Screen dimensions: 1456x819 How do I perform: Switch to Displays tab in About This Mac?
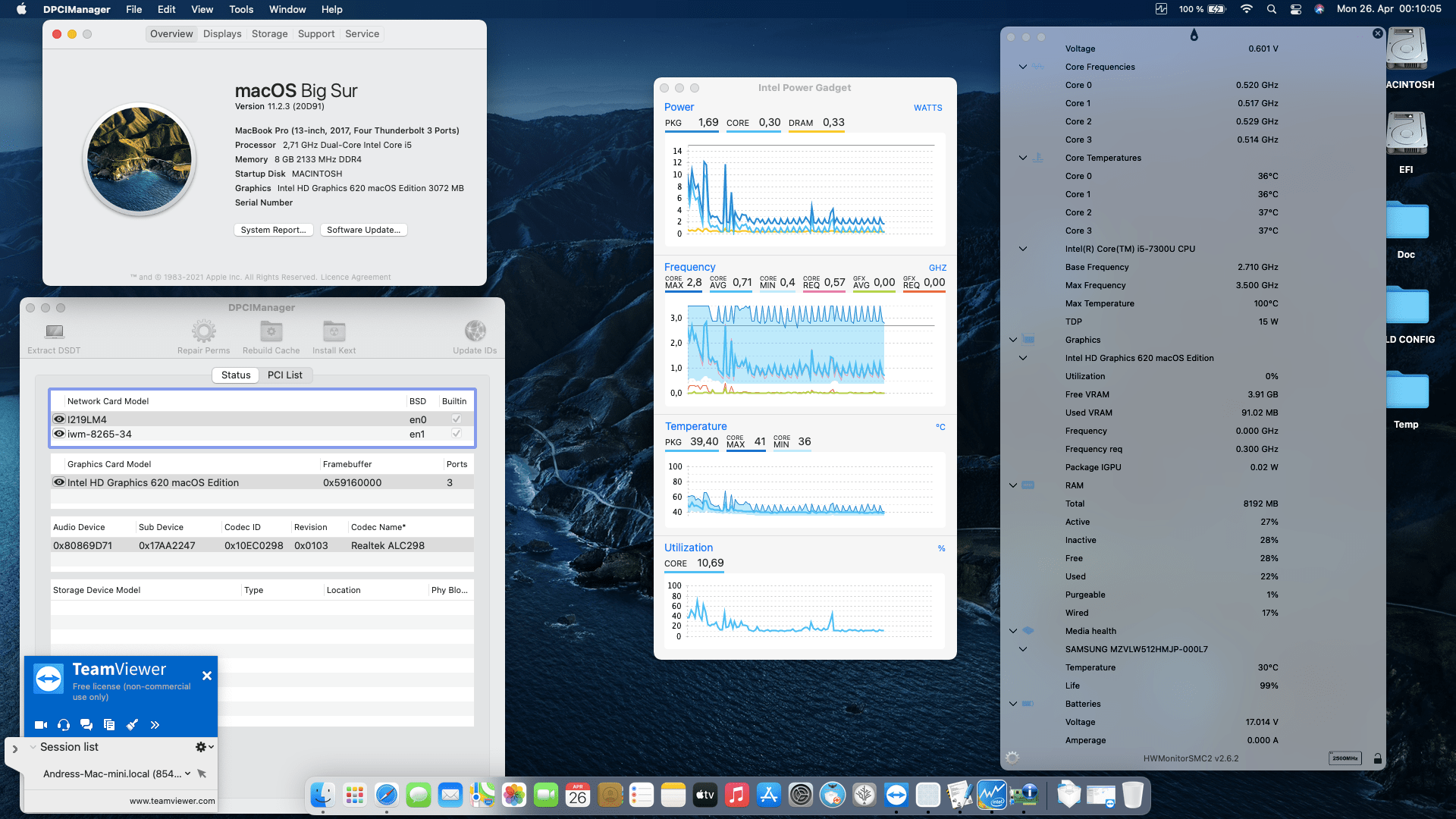pyautogui.click(x=222, y=33)
